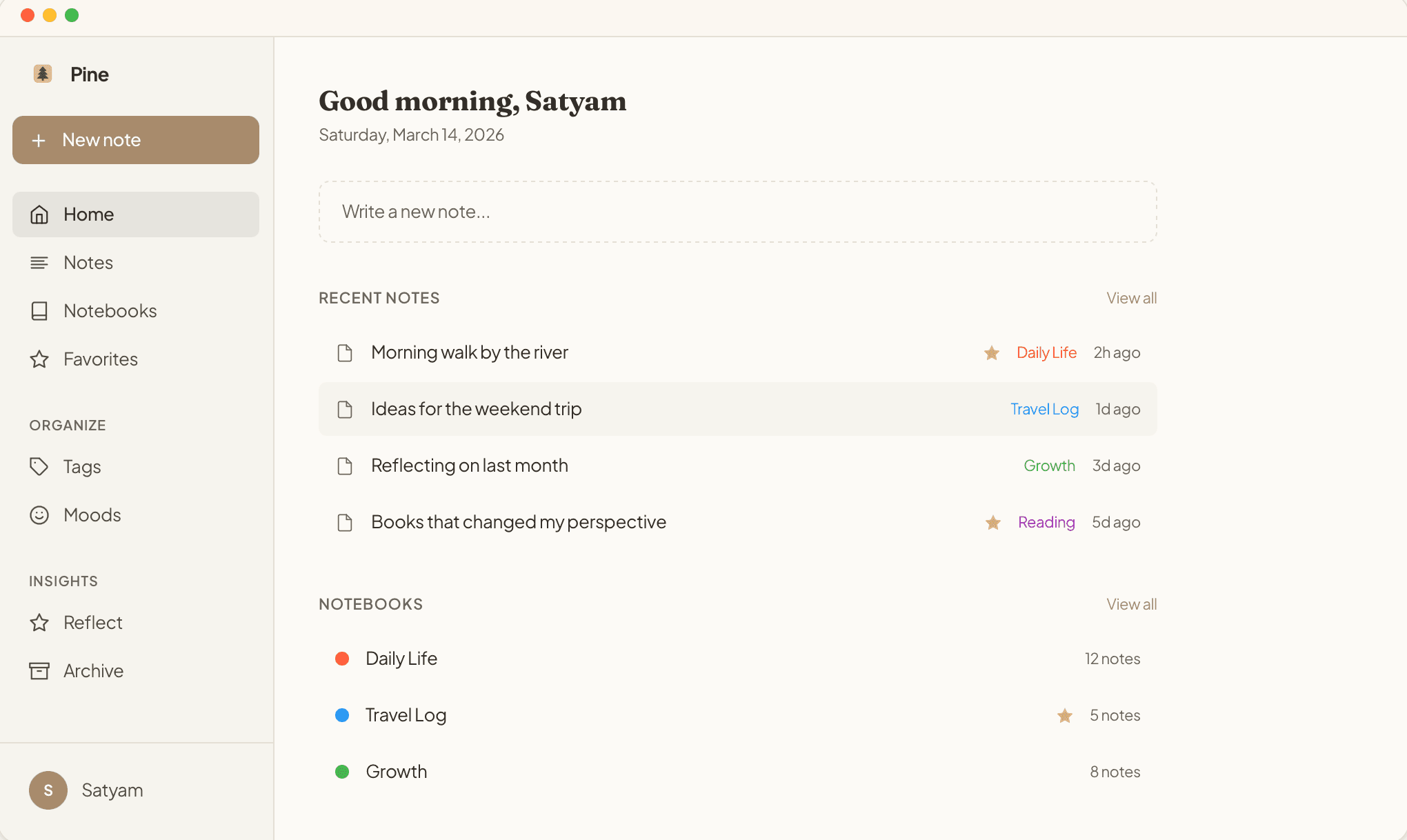The height and width of the screenshot is (840, 1407).
Task: Click the Pine tree logo icon
Action: click(x=43, y=74)
